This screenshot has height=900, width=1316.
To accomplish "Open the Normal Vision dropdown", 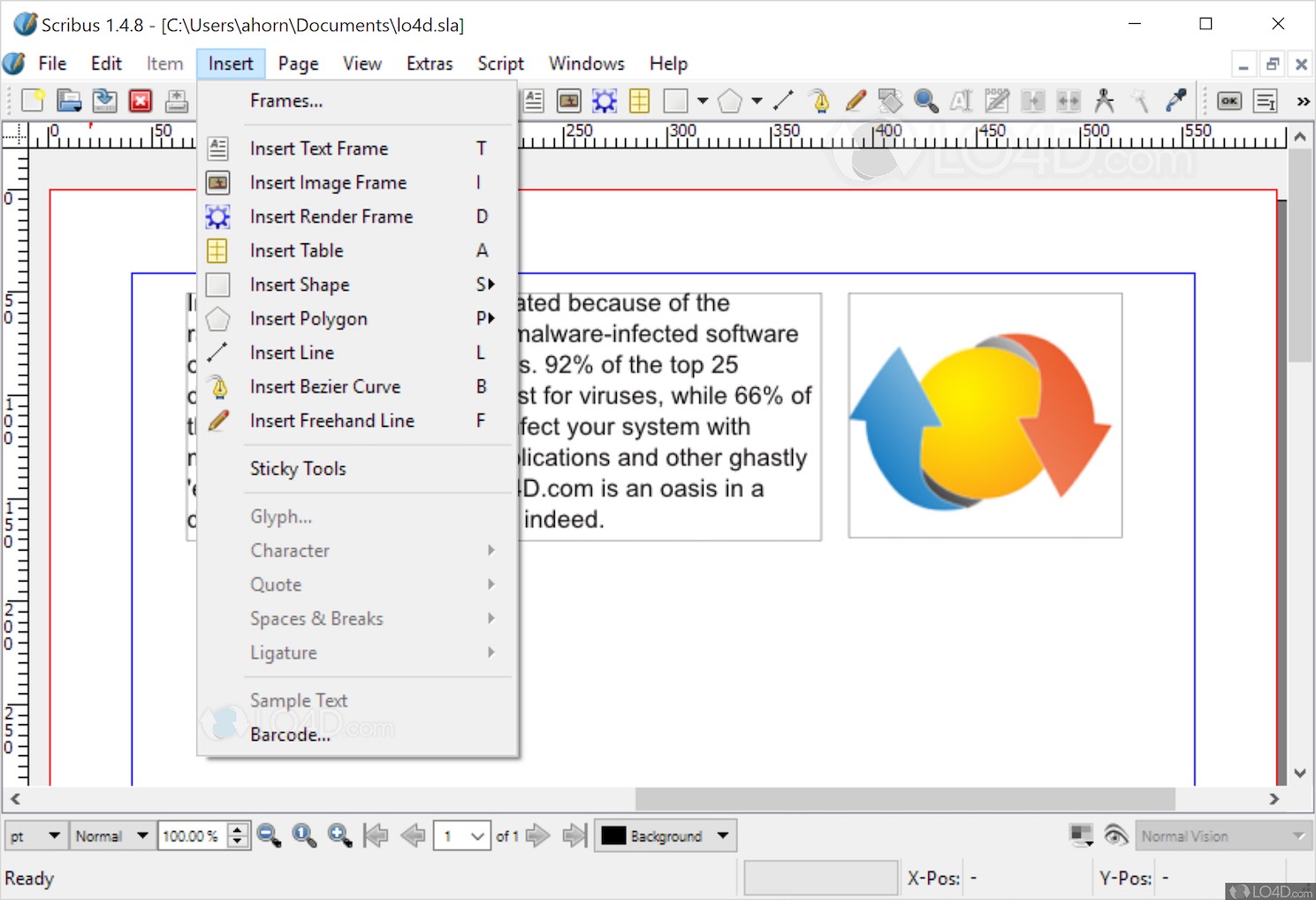I will tap(1223, 835).
